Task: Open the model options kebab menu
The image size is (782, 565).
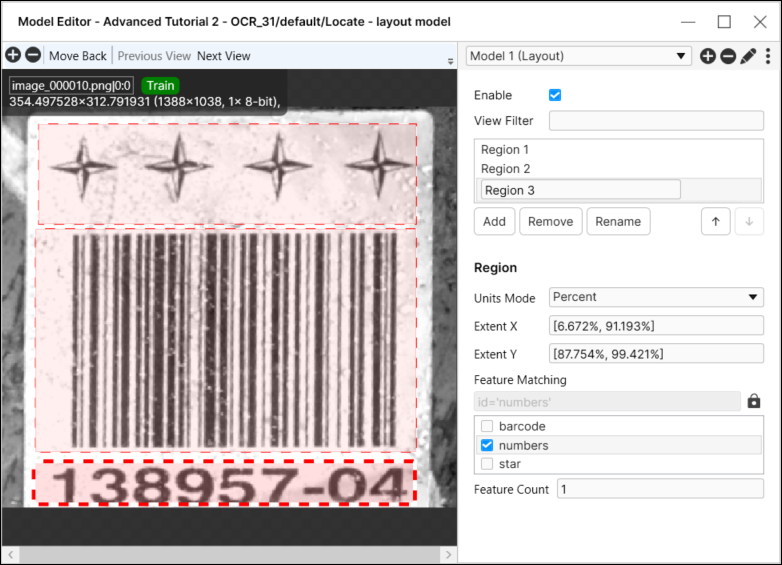Action: coord(768,56)
